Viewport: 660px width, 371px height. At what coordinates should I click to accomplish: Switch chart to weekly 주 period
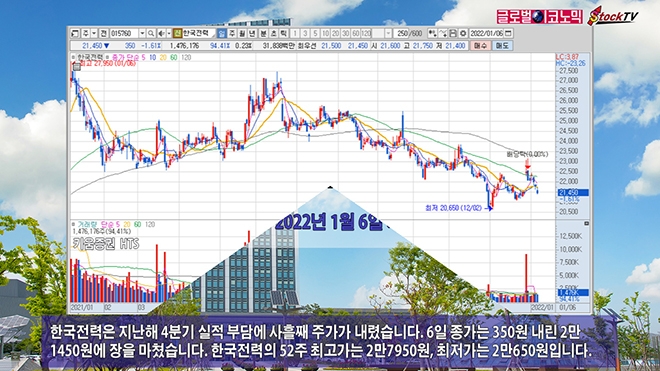(232, 33)
